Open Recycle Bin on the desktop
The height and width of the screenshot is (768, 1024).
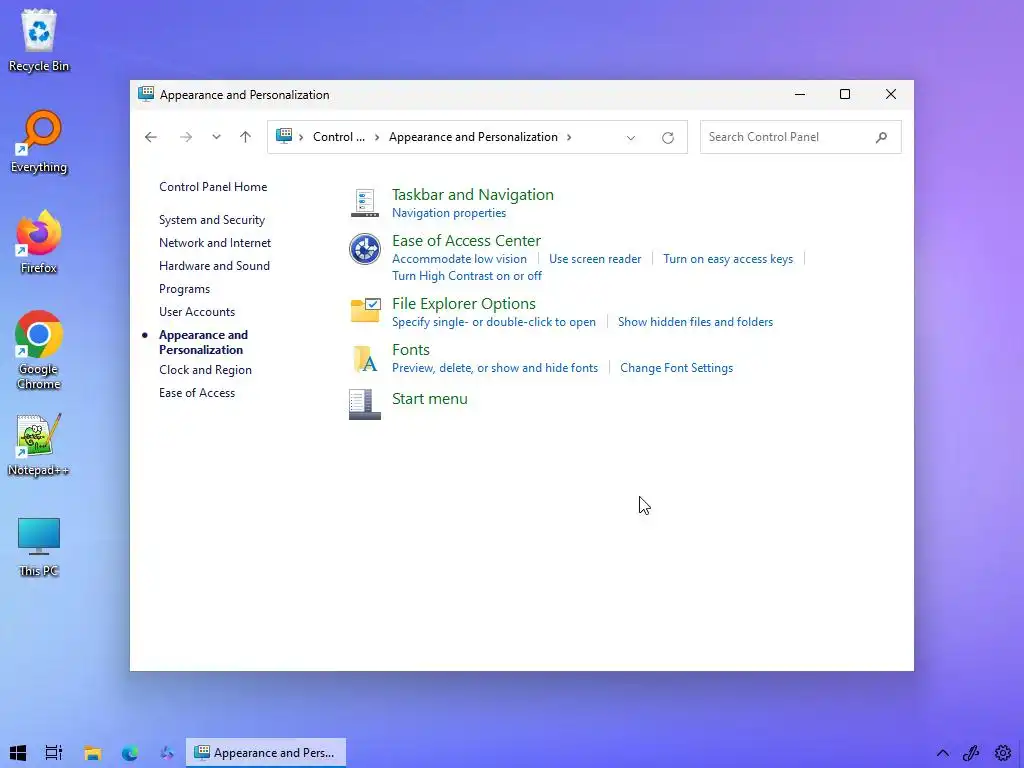click(x=39, y=40)
